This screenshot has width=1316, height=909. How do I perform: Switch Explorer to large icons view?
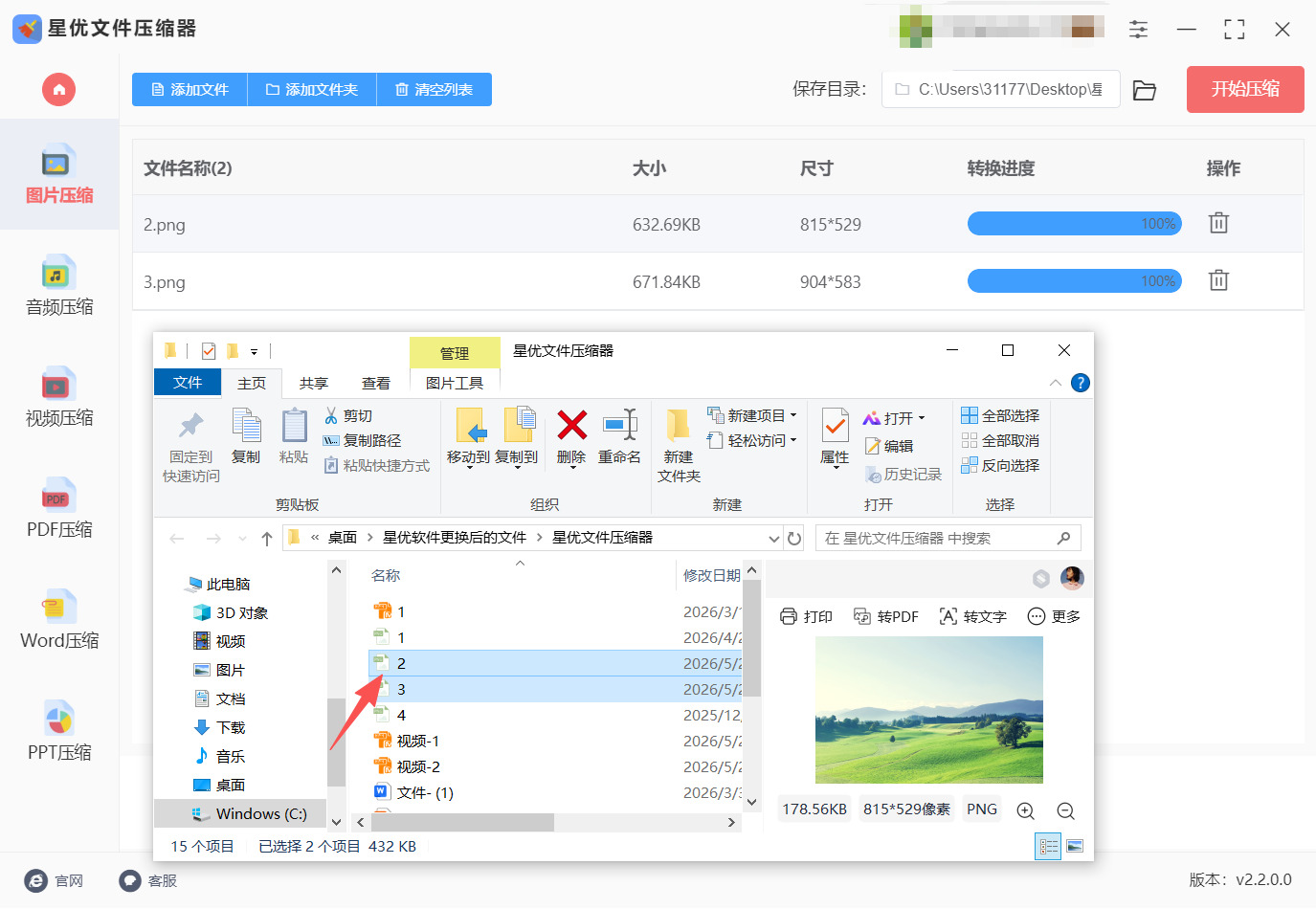point(1075,846)
